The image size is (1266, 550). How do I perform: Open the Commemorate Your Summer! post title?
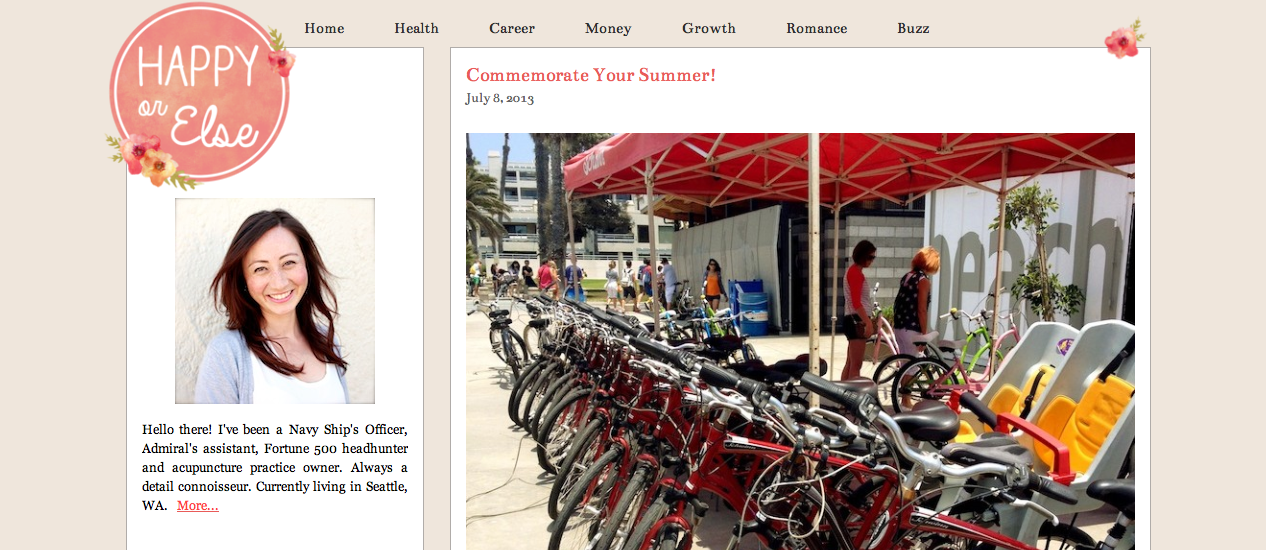click(x=591, y=75)
